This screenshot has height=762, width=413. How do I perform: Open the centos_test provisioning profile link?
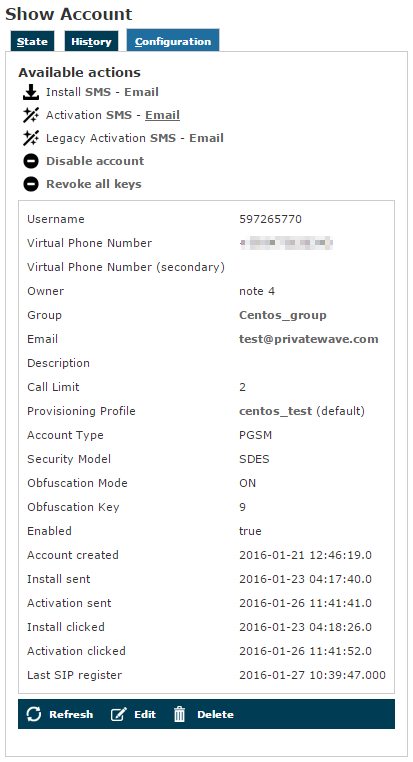tap(275, 411)
